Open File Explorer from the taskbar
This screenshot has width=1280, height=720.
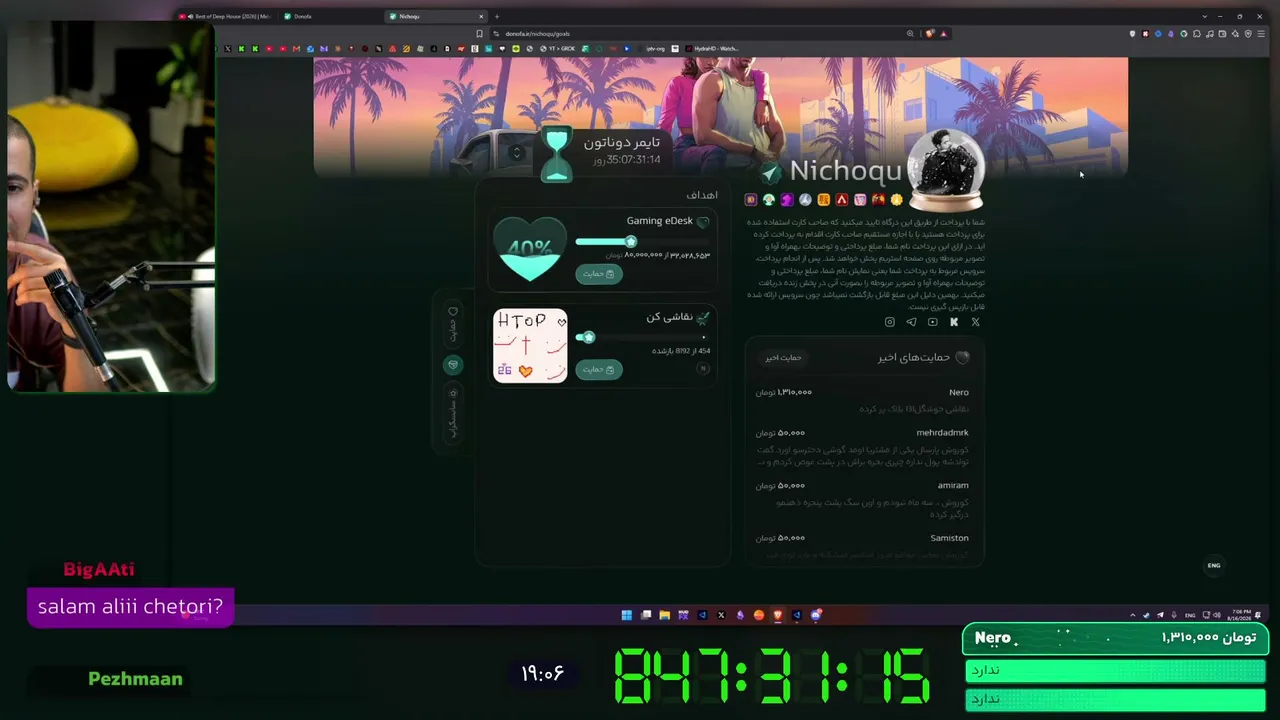664,615
